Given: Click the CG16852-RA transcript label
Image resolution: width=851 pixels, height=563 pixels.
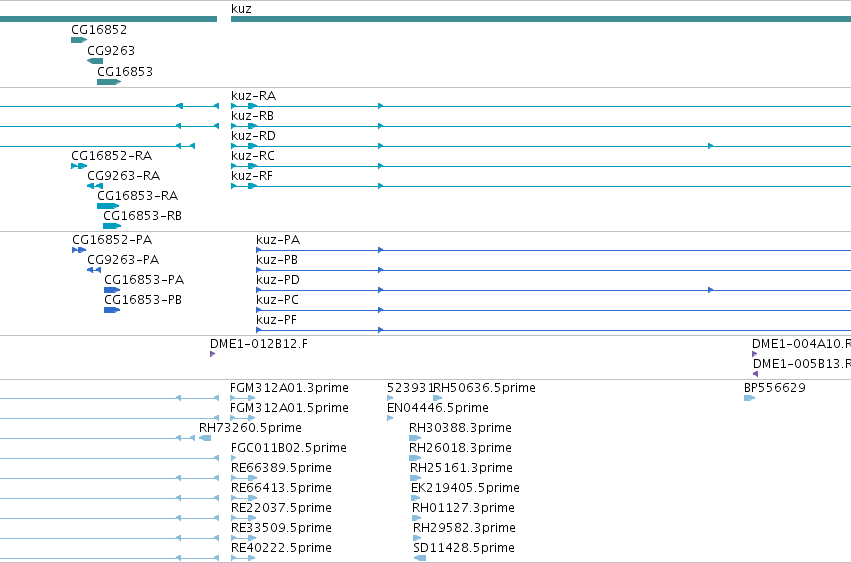Looking at the screenshot, I should click(x=111, y=156).
